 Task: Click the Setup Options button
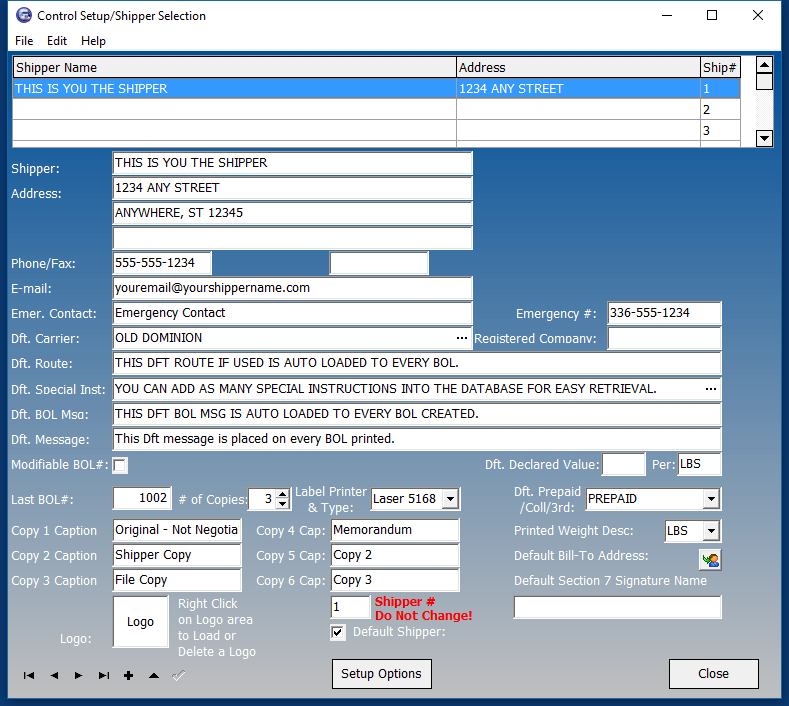[x=381, y=674]
